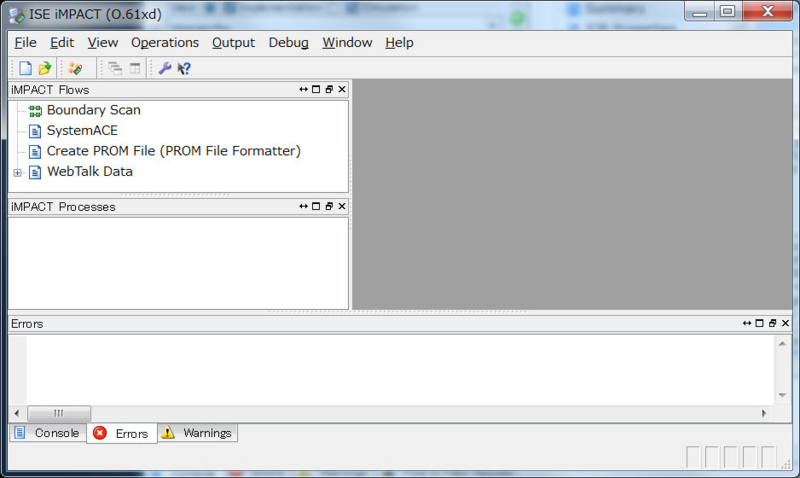Image resolution: width=800 pixels, height=478 pixels.
Task: Expand the WebTalk Data tree node
Action: pos(17,173)
